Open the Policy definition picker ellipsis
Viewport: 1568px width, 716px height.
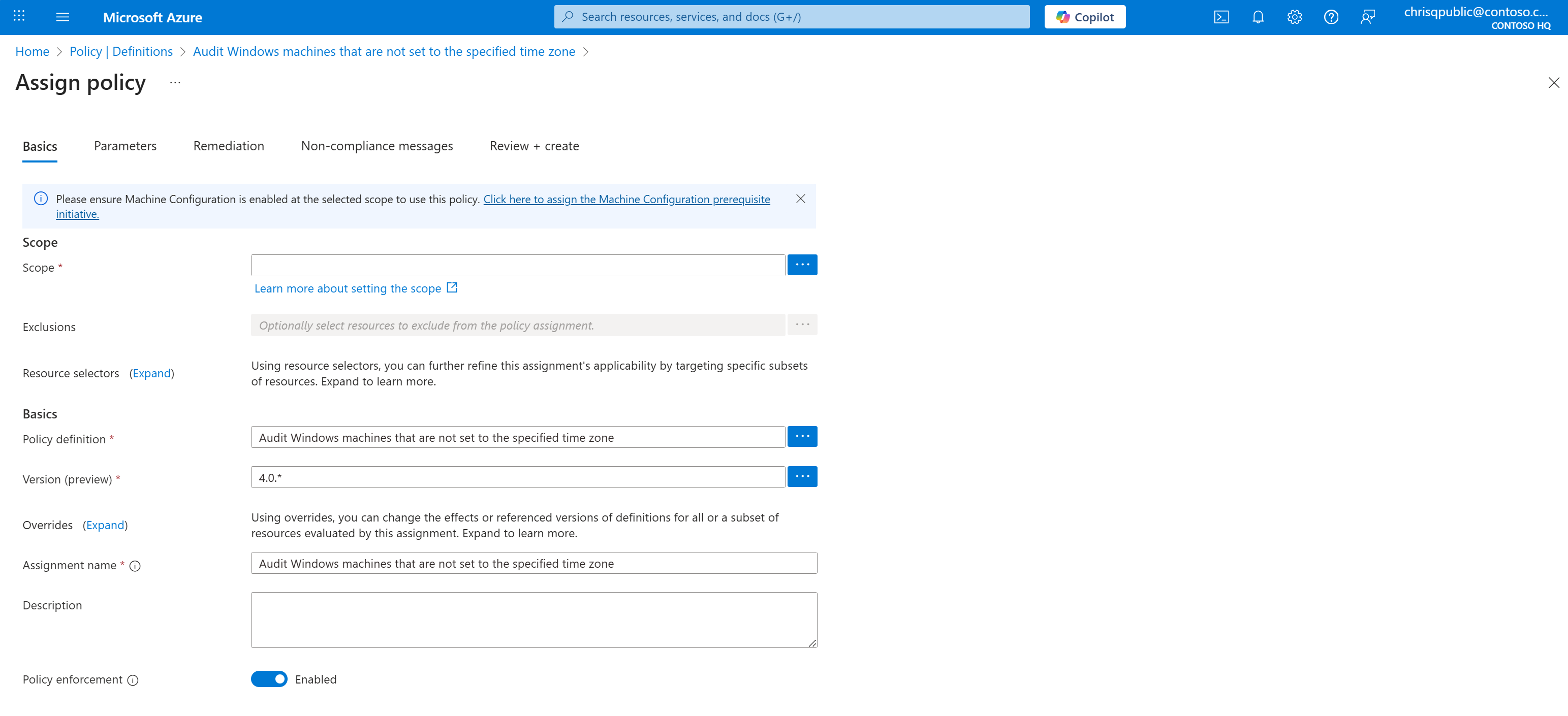tap(802, 436)
